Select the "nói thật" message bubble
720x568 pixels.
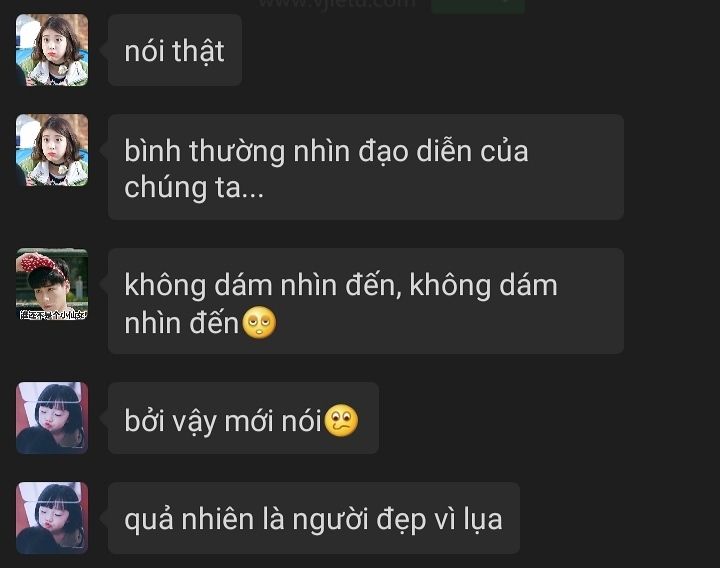coord(175,50)
